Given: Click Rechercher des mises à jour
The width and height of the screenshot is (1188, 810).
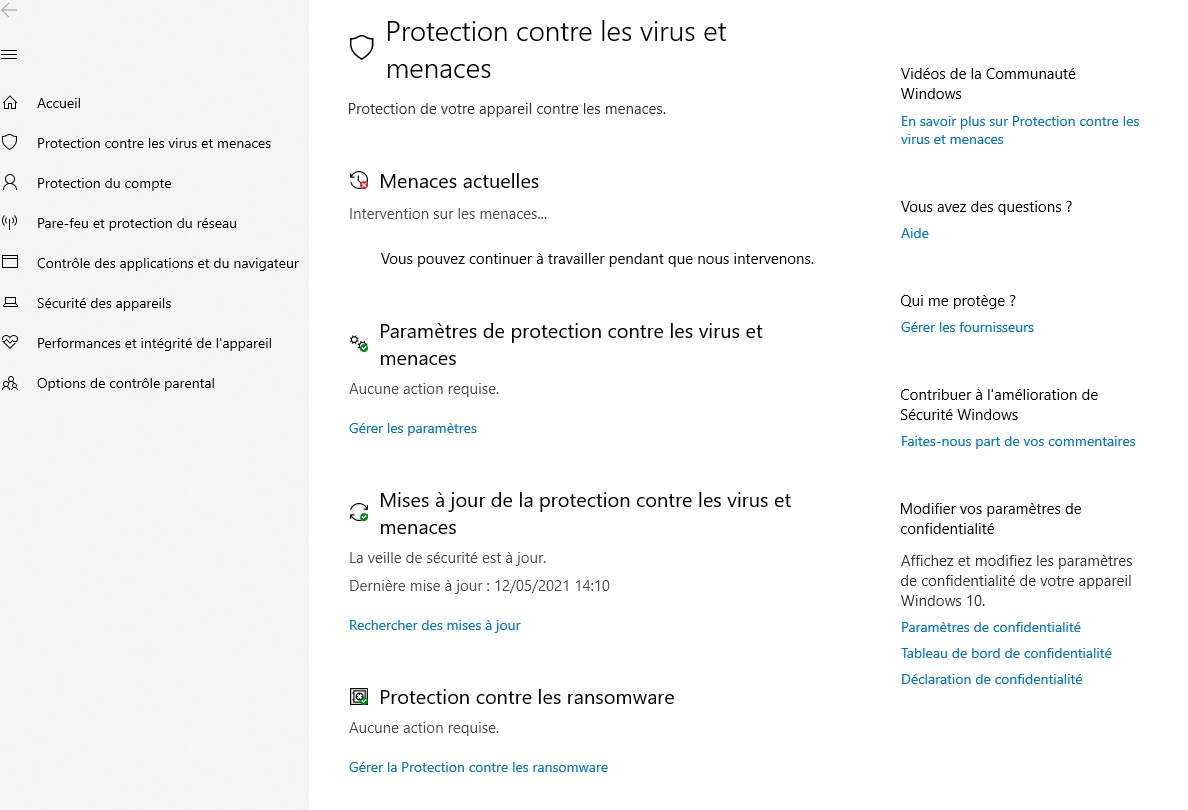Looking at the screenshot, I should pos(435,625).
